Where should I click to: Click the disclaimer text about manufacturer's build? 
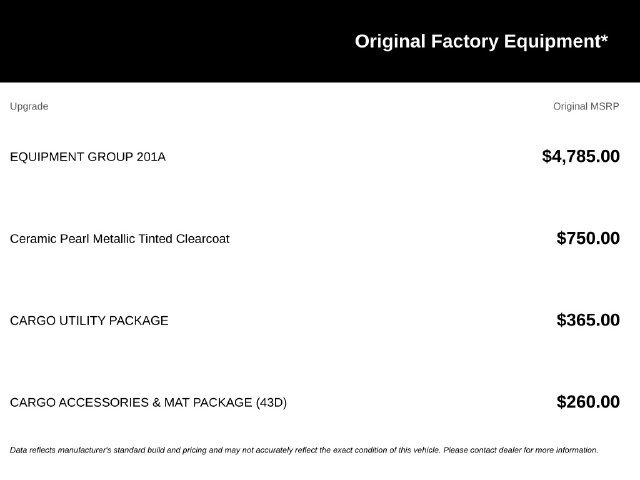pyautogui.click(x=304, y=450)
